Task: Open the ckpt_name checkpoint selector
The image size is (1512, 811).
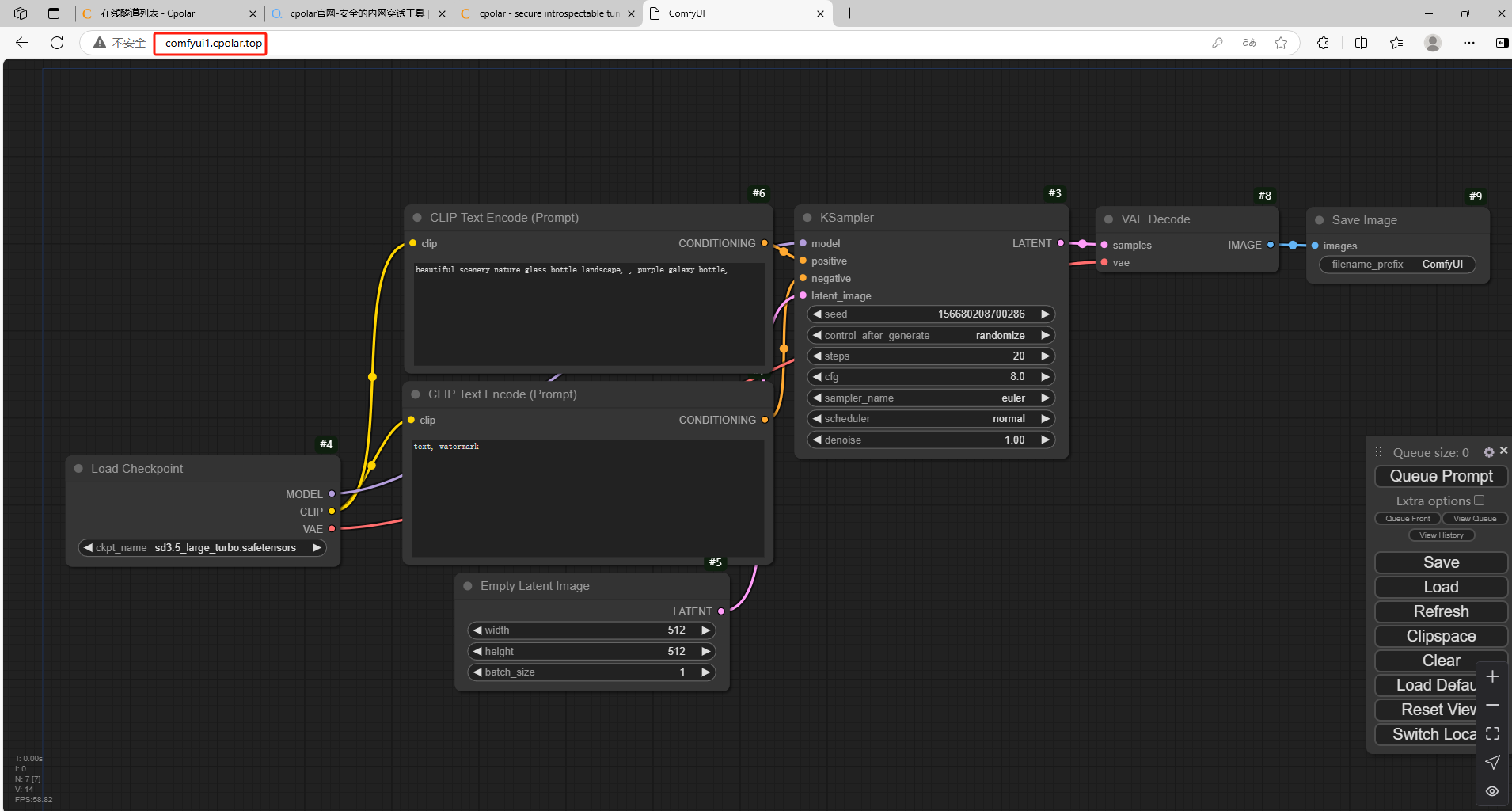Action: pyautogui.click(x=203, y=548)
